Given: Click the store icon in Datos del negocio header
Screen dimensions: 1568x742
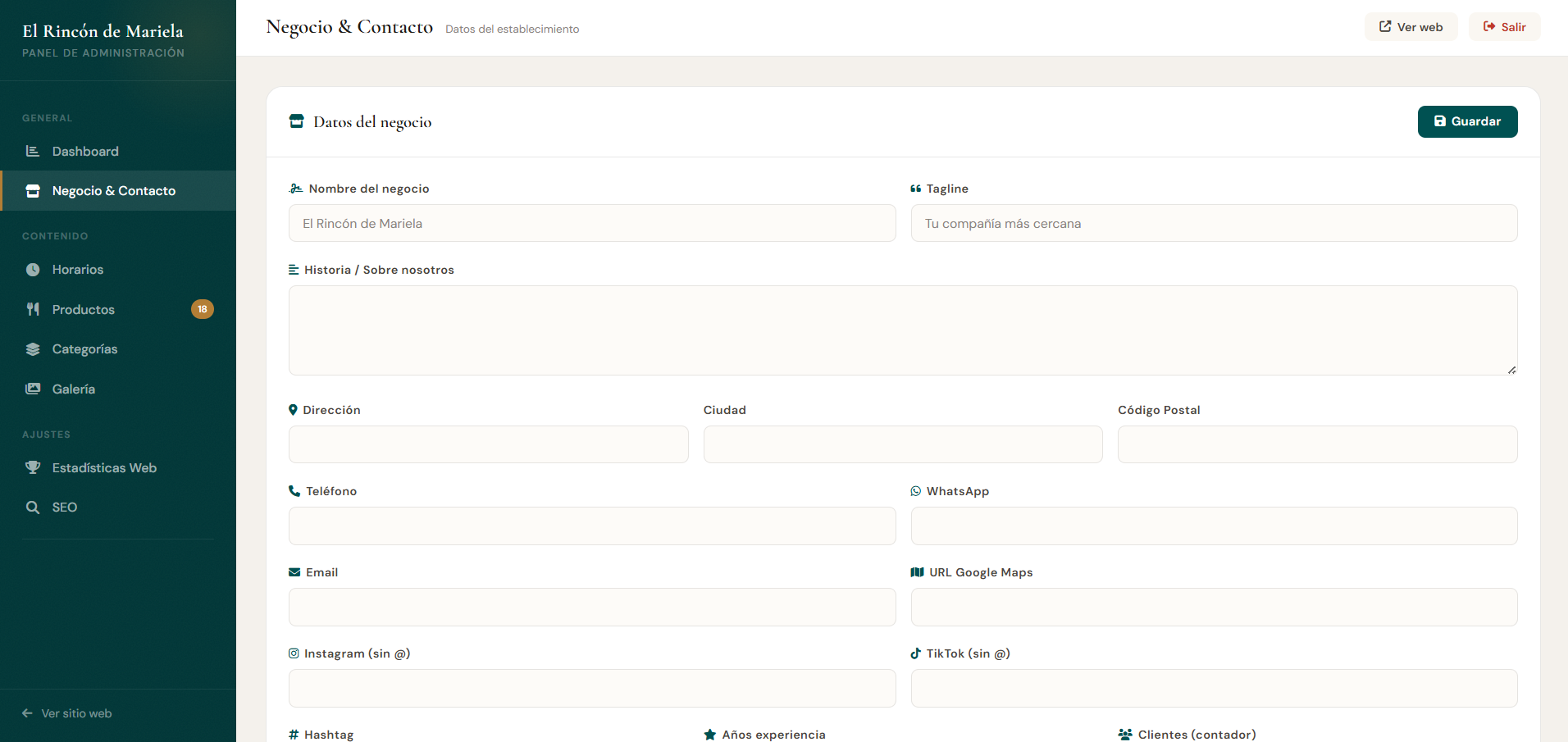Looking at the screenshot, I should click(x=297, y=121).
